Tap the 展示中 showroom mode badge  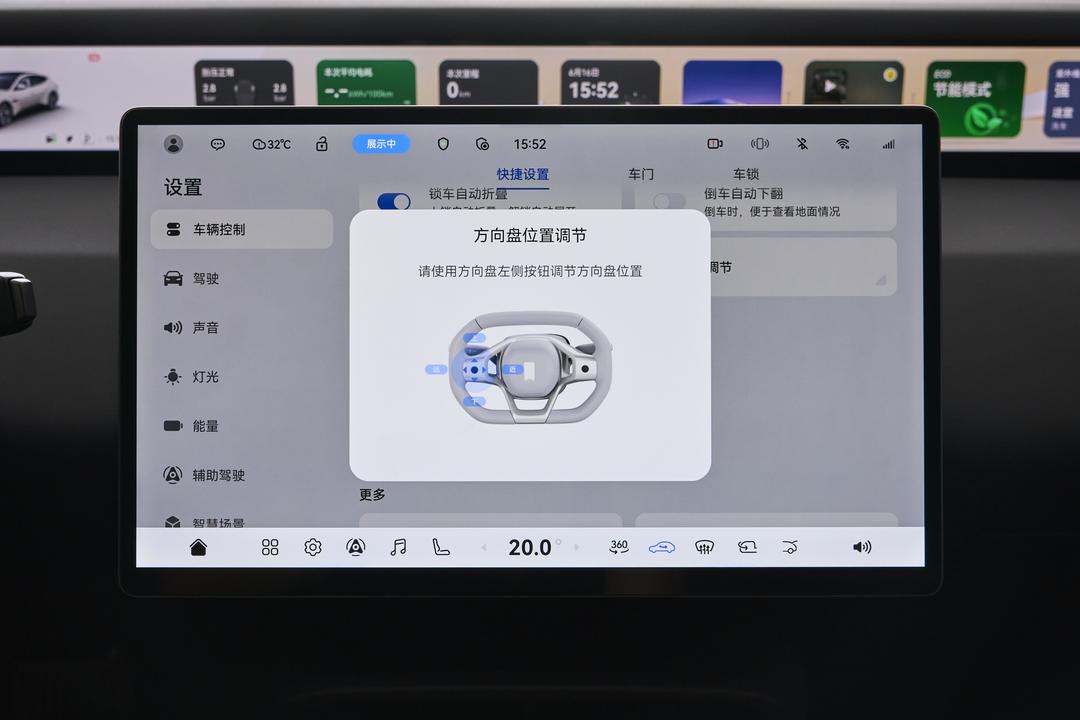(x=381, y=144)
